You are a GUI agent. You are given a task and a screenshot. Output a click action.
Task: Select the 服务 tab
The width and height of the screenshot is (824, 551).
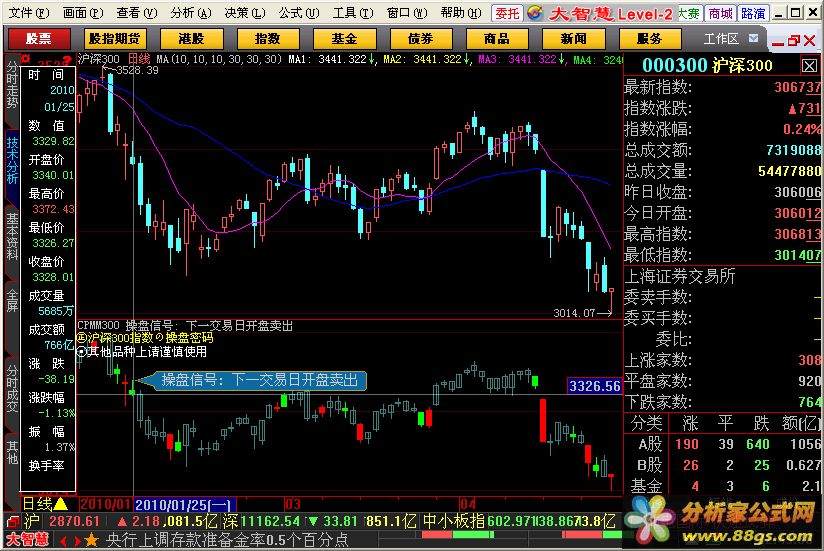tap(650, 38)
